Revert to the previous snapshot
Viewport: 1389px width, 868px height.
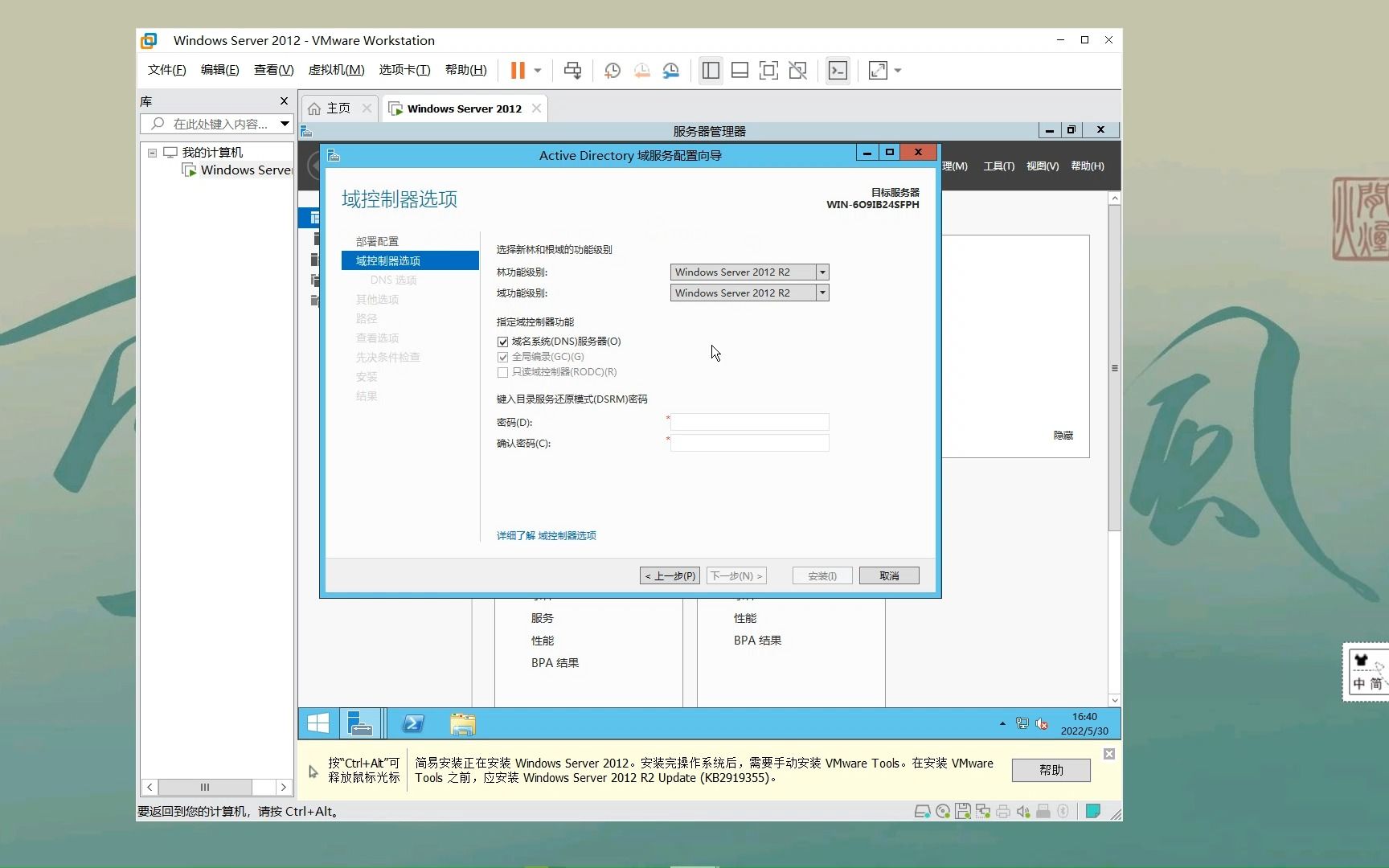[x=642, y=71]
